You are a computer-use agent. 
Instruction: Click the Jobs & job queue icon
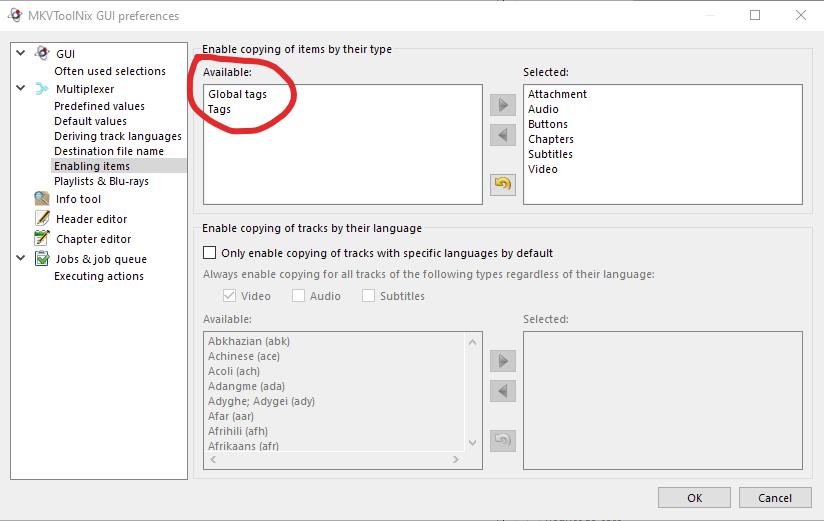tap(42, 258)
